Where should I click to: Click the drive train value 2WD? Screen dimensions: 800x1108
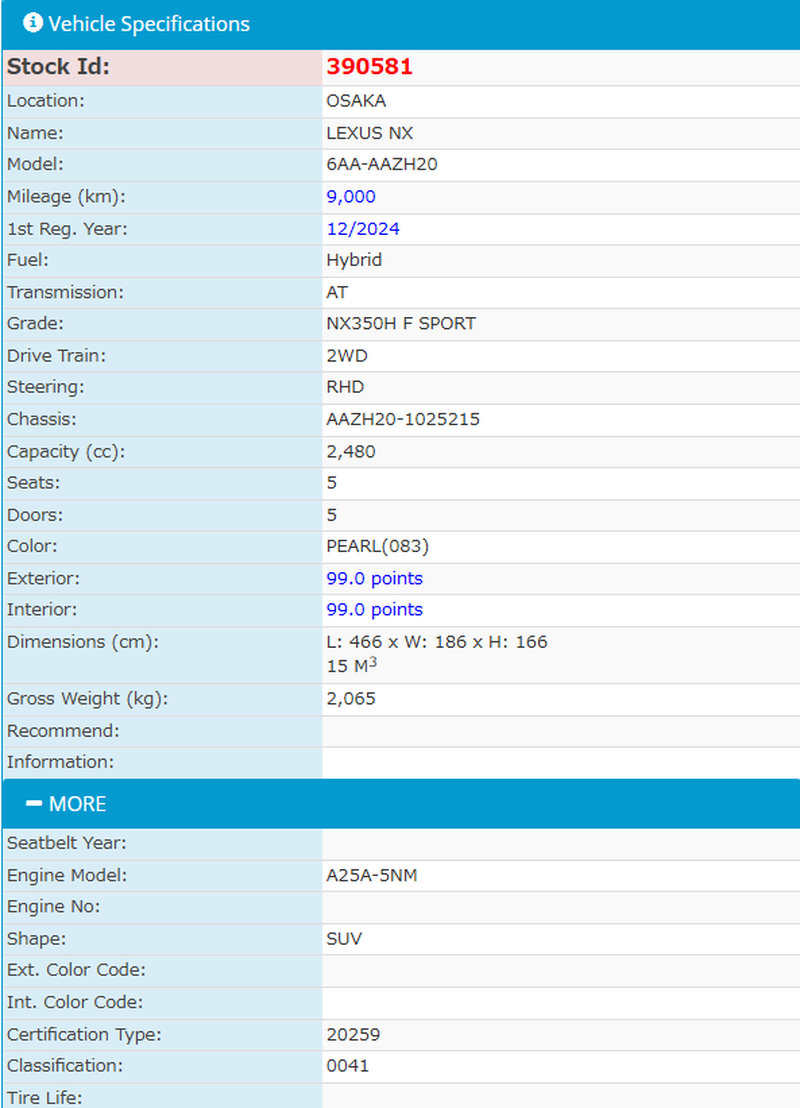pos(347,355)
